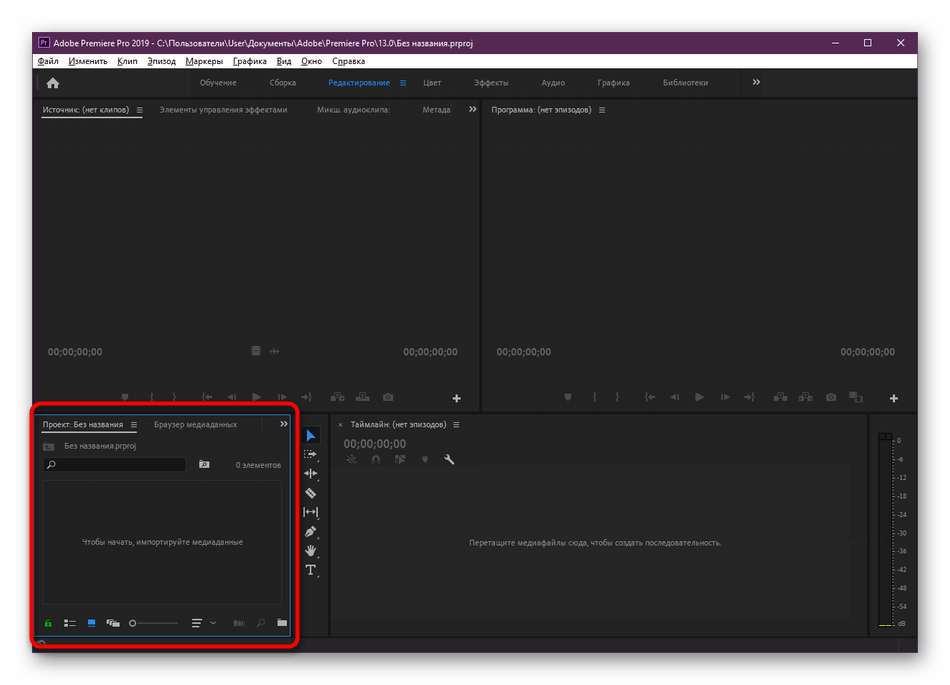950x685 pixels.
Task: Select the Type tool
Action: 311,570
